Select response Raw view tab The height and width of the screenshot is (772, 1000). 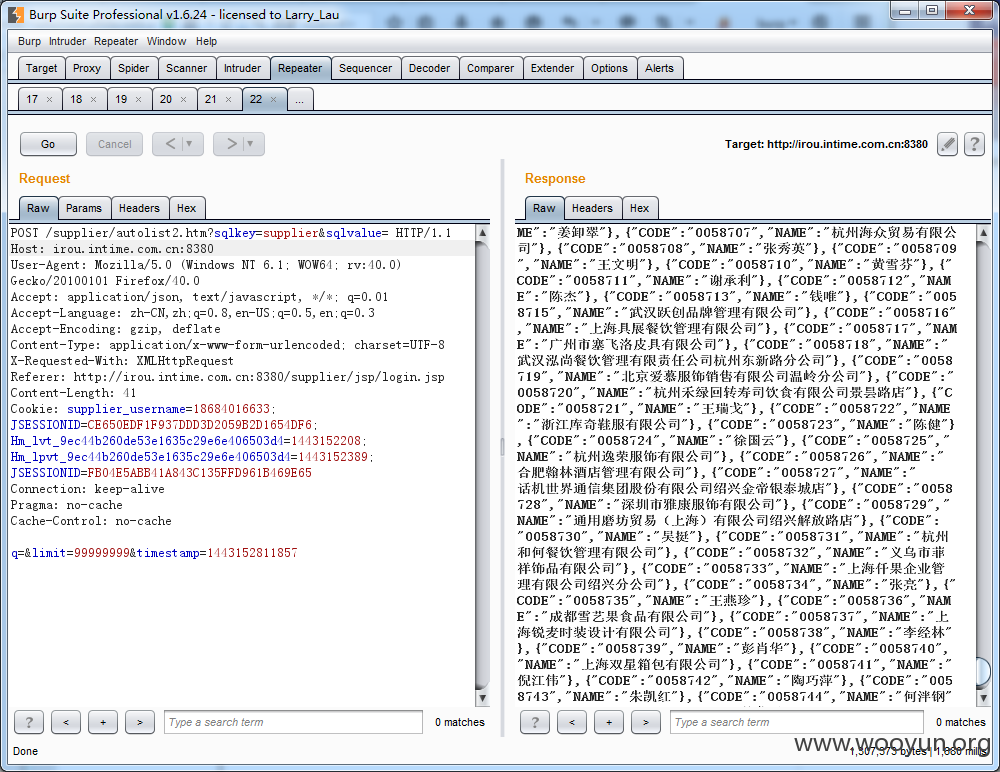[x=544, y=209]
